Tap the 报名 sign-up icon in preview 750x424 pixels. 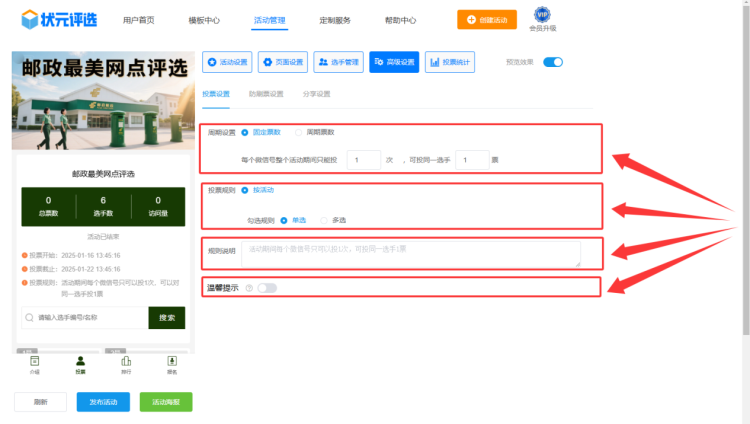click(x=172, y=364)
